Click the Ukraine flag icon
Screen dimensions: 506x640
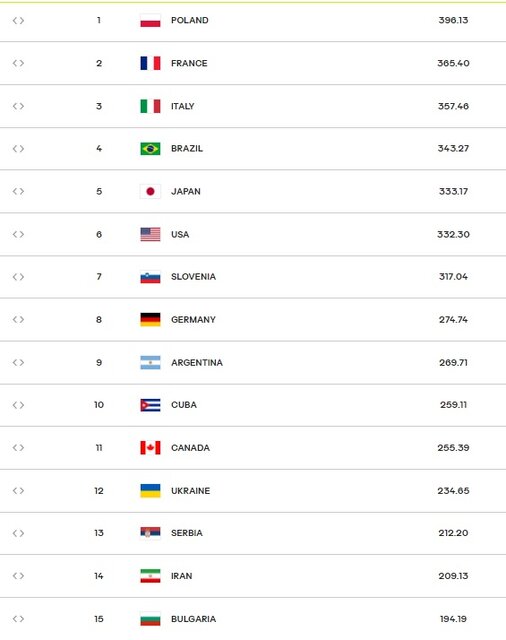(150, 491)
